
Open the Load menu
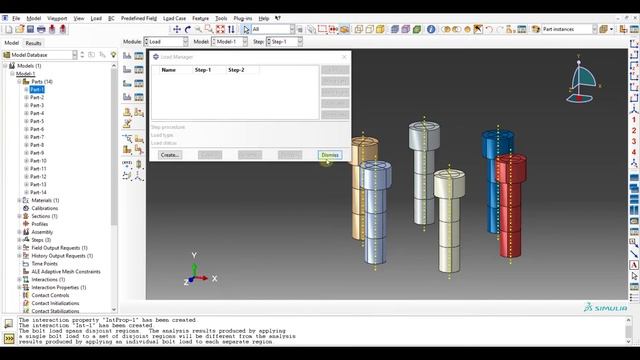pyautogui.click(x=96, y=18)
